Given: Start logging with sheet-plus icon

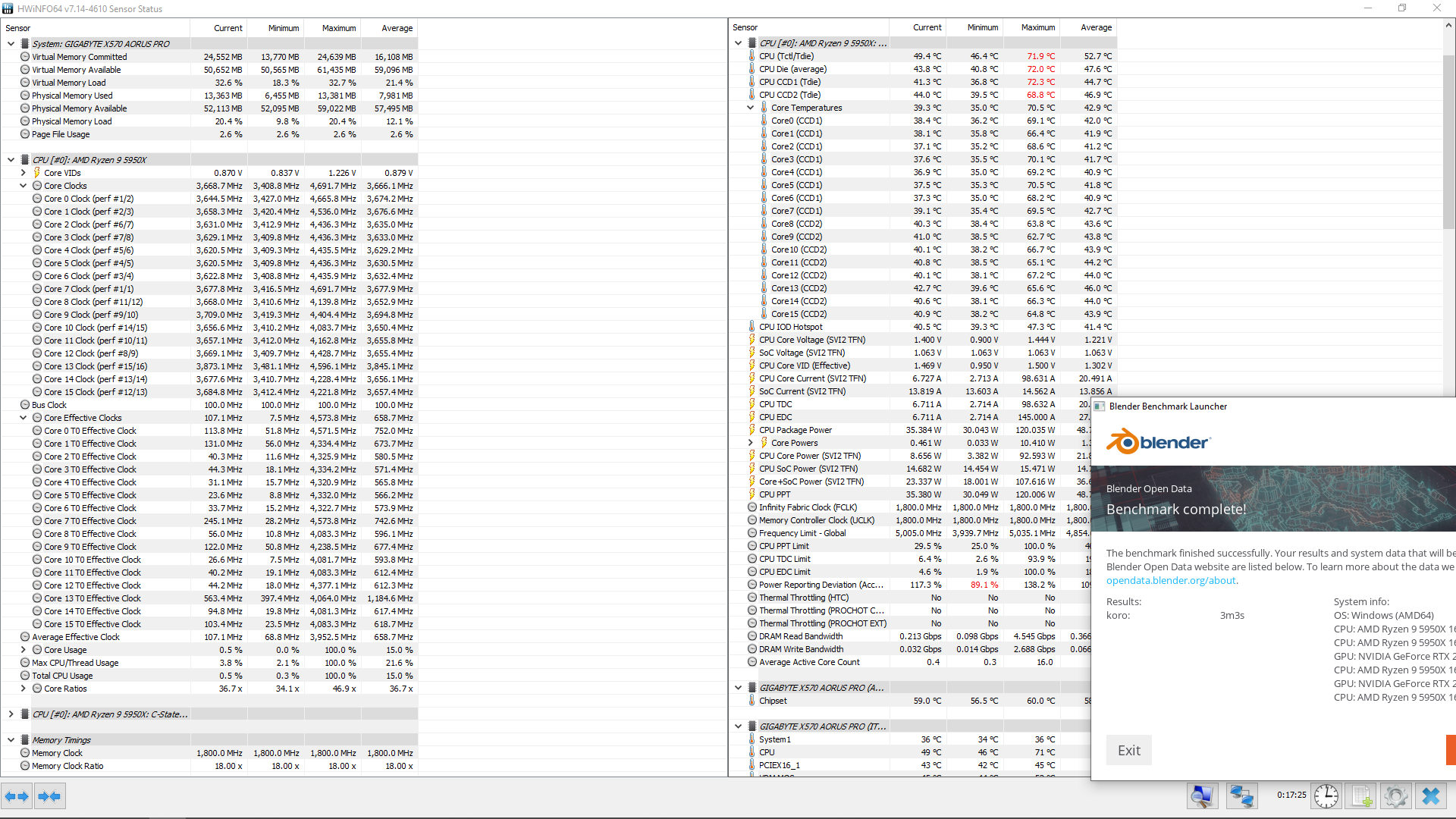Looking at the screenshot, I should (x=1361, y=795).
